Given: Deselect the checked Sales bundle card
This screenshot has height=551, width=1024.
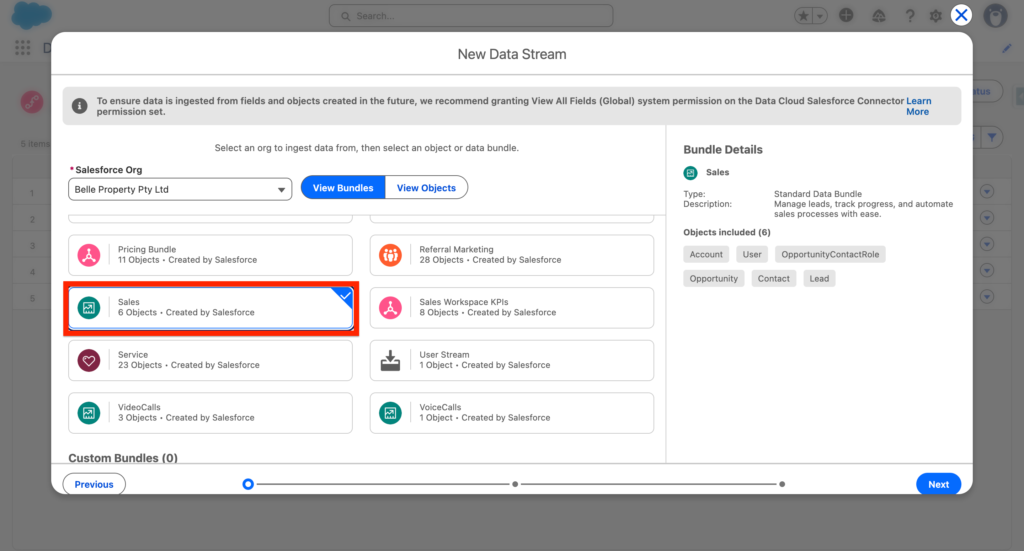Looking at the screenshot, I should (210, 308).
